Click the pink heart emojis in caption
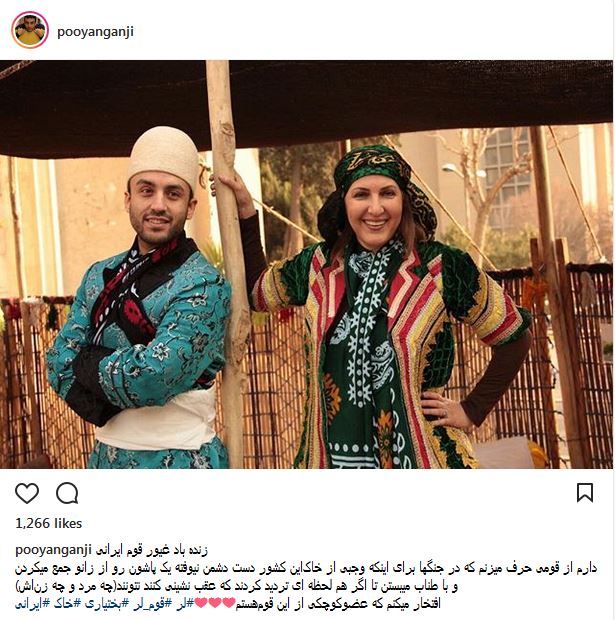This screenshot has height=620, width=615. (215, 603)
